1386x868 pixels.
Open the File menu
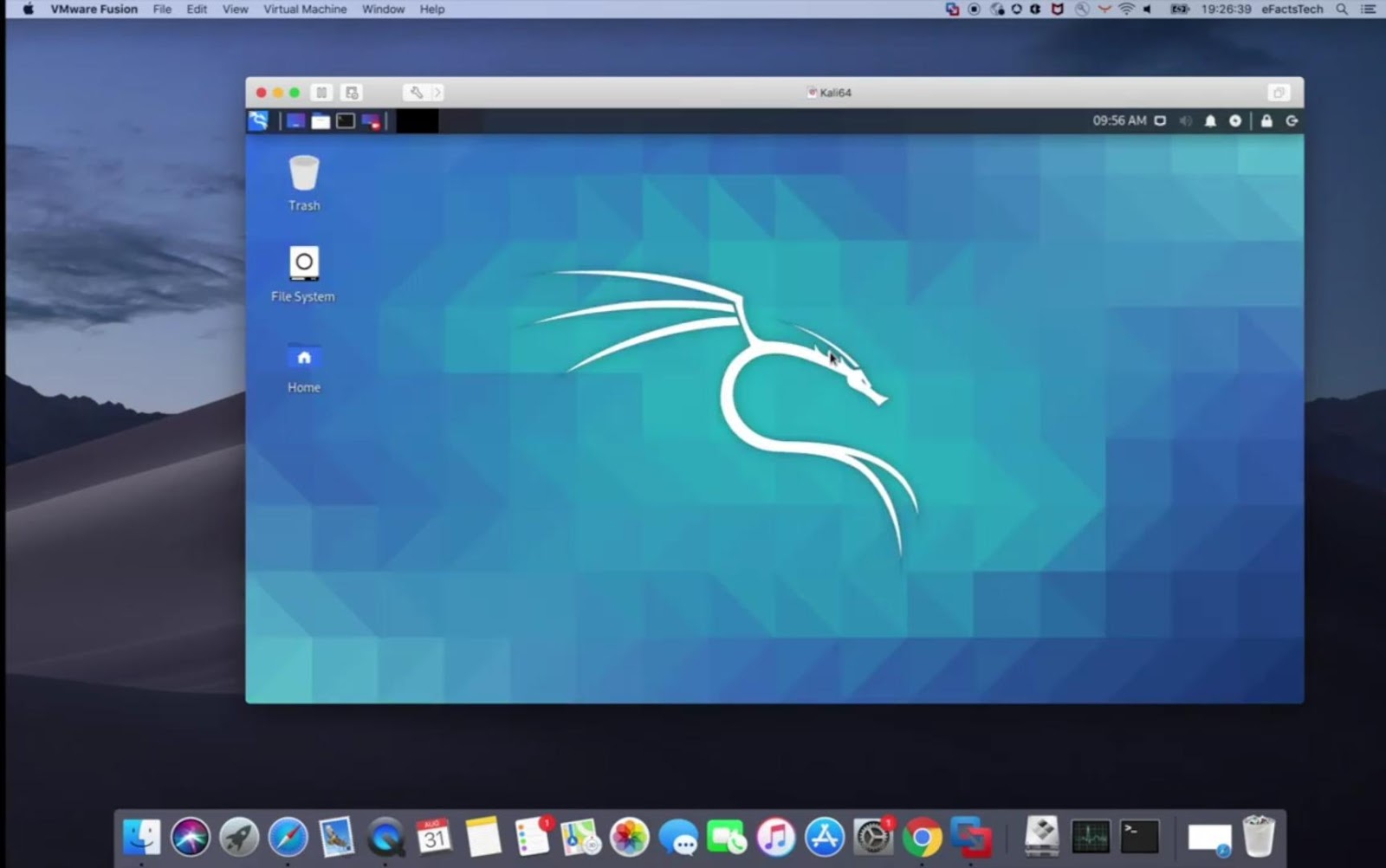tap(162, 10)
